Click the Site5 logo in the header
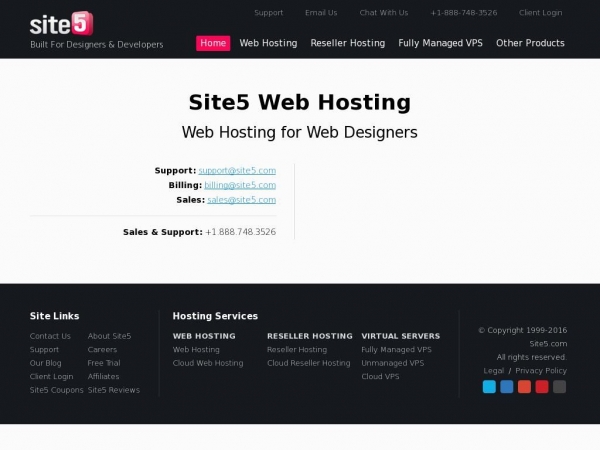This screenshot has height=450, width=600. point(62,24)
